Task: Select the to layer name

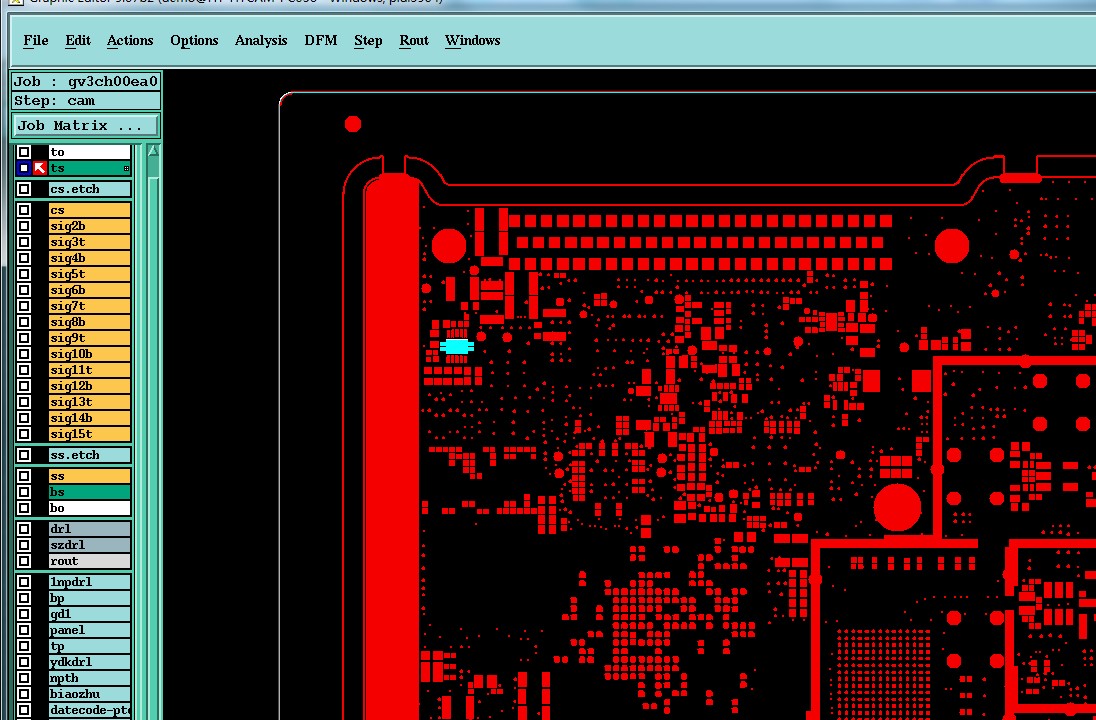Action: click(89, 152)
